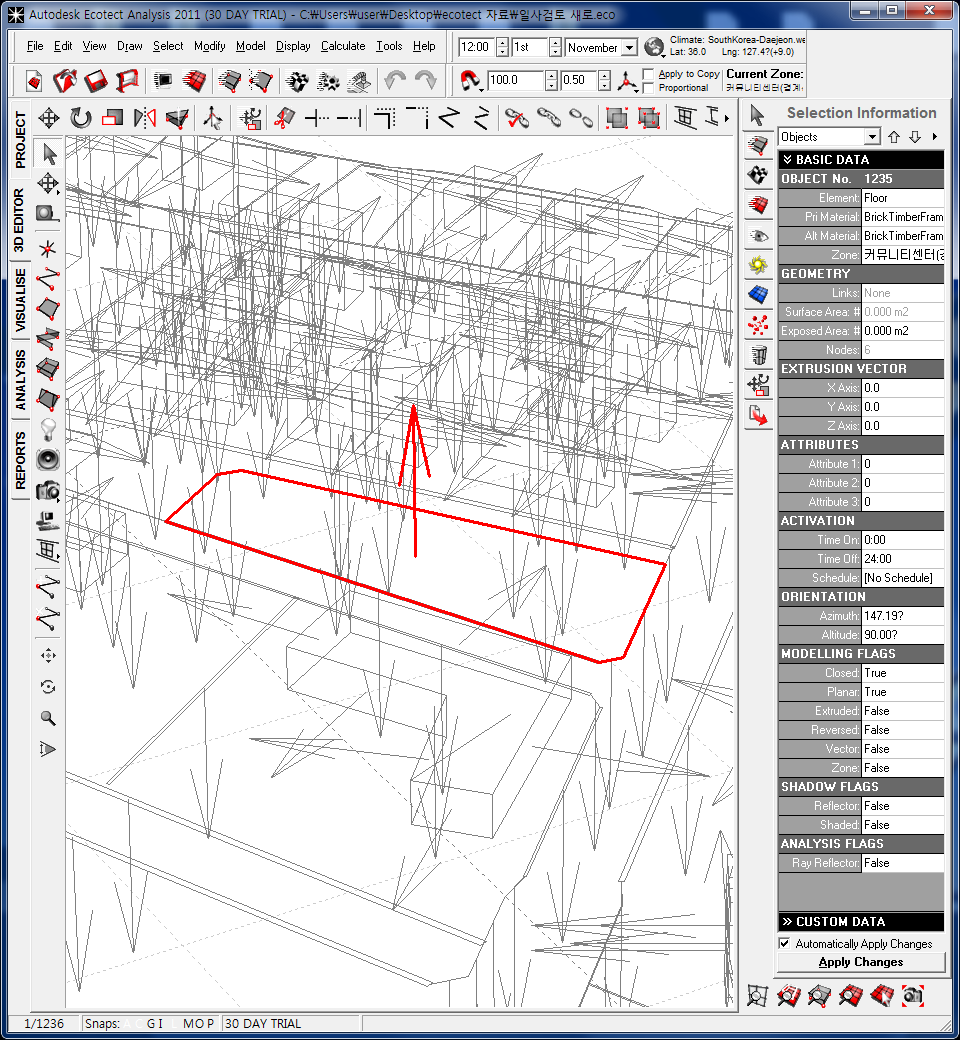Click the light bulb light source tool

pos(47,429)
